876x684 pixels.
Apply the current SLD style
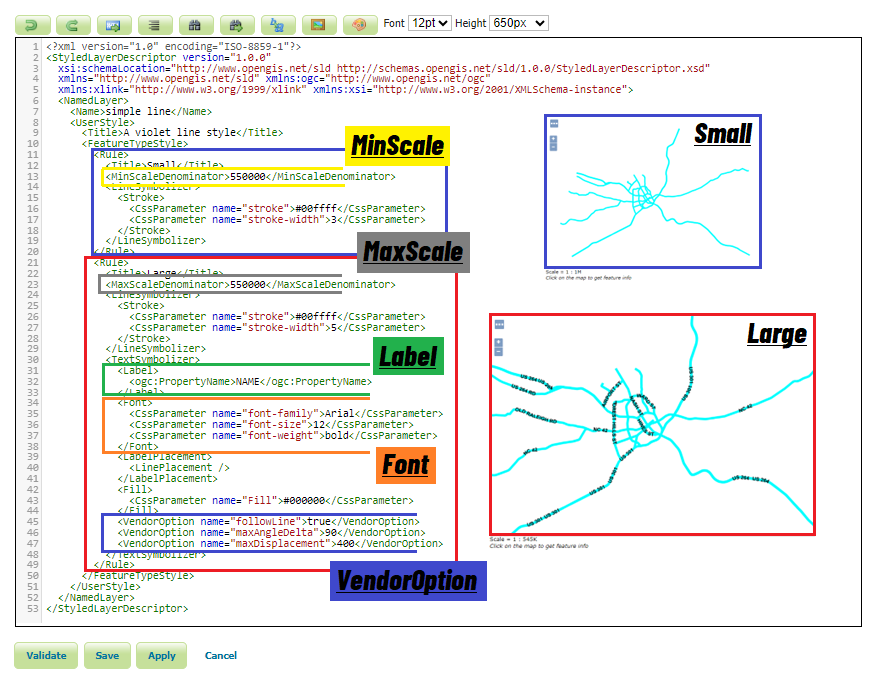(x=161, y=655)
